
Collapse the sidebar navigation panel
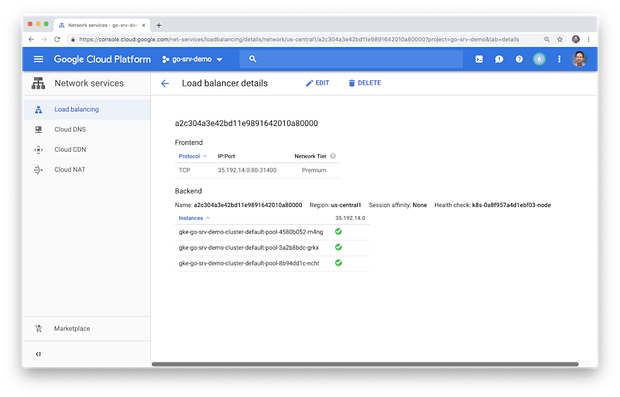pos(38,354)
